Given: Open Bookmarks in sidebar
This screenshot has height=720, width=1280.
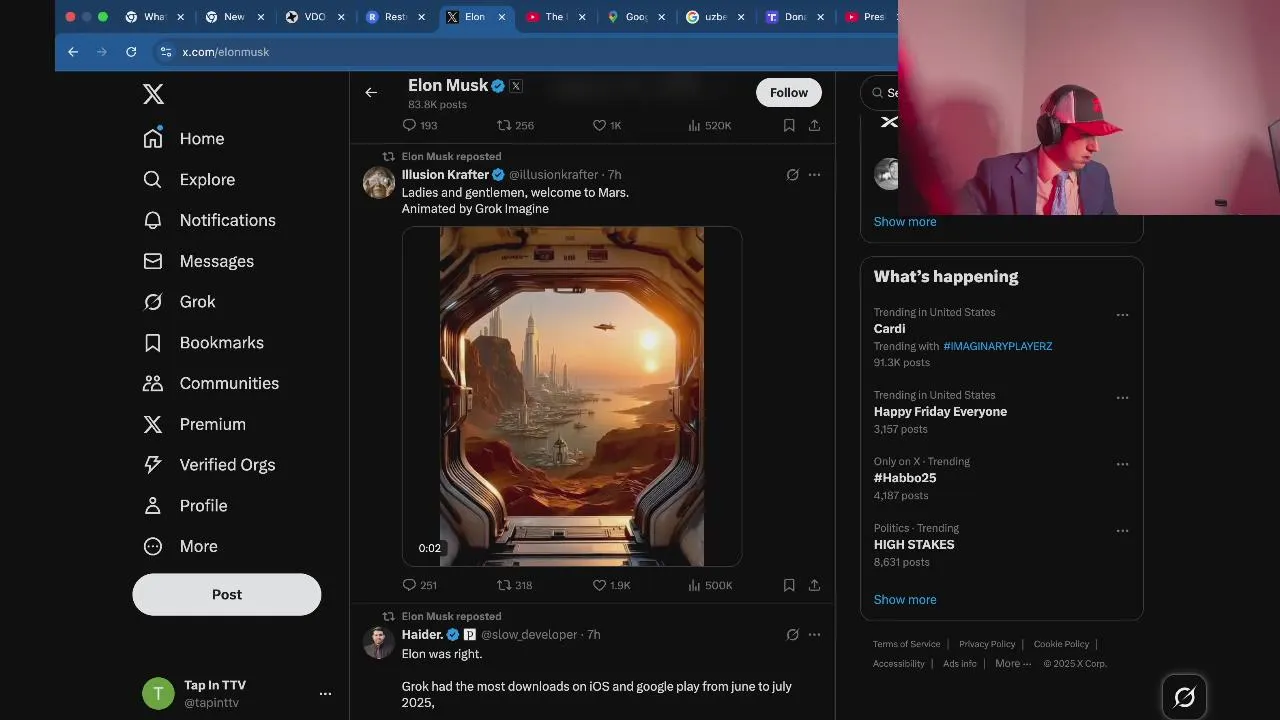Looking at the screenshot, I should (203, 343).
